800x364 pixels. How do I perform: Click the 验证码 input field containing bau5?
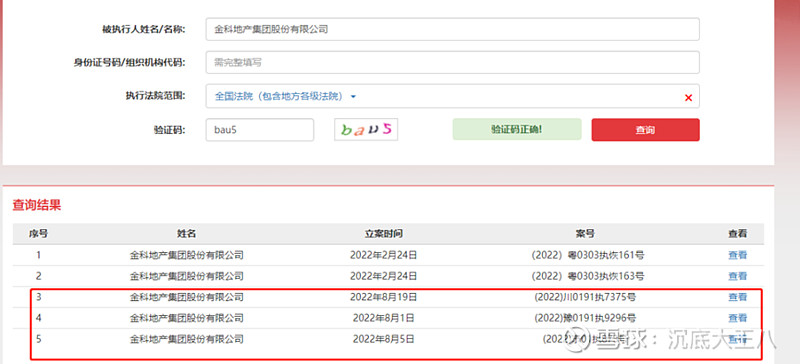[x=260, y=130]
